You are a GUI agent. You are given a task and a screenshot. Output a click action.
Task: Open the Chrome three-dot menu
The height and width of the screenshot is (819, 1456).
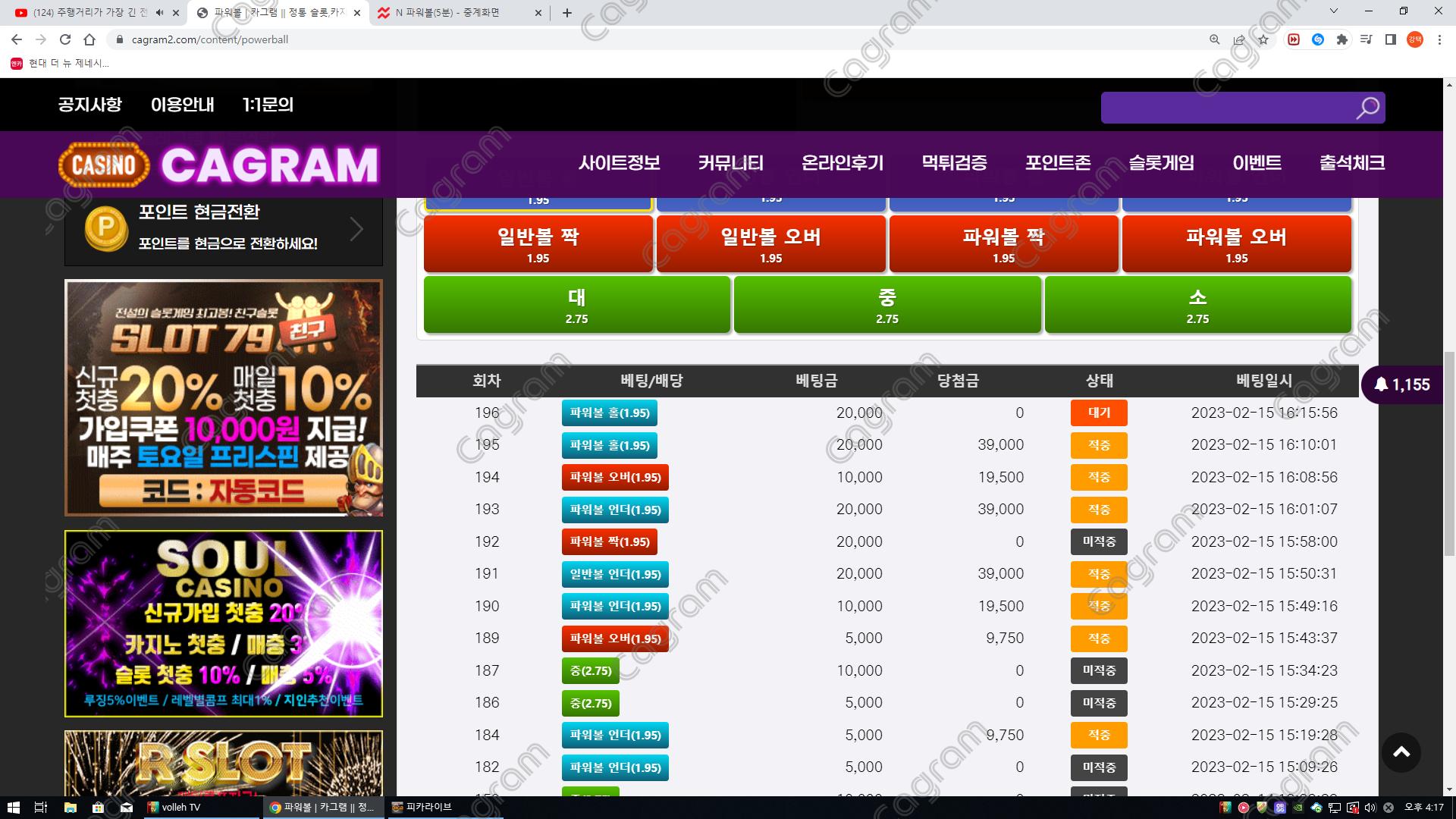click(1439, 39)
